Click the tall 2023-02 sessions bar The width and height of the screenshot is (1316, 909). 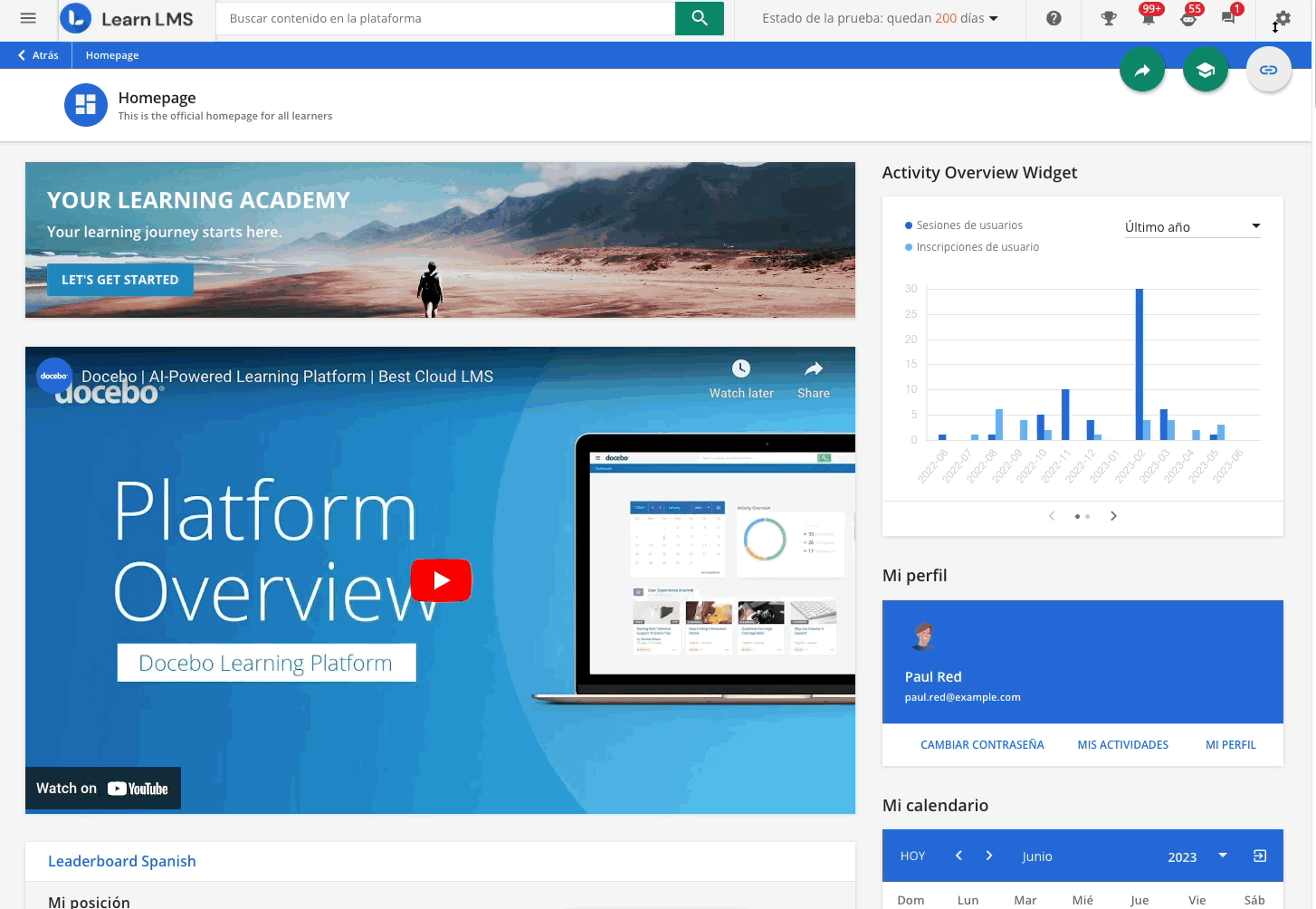(1139, 364)
